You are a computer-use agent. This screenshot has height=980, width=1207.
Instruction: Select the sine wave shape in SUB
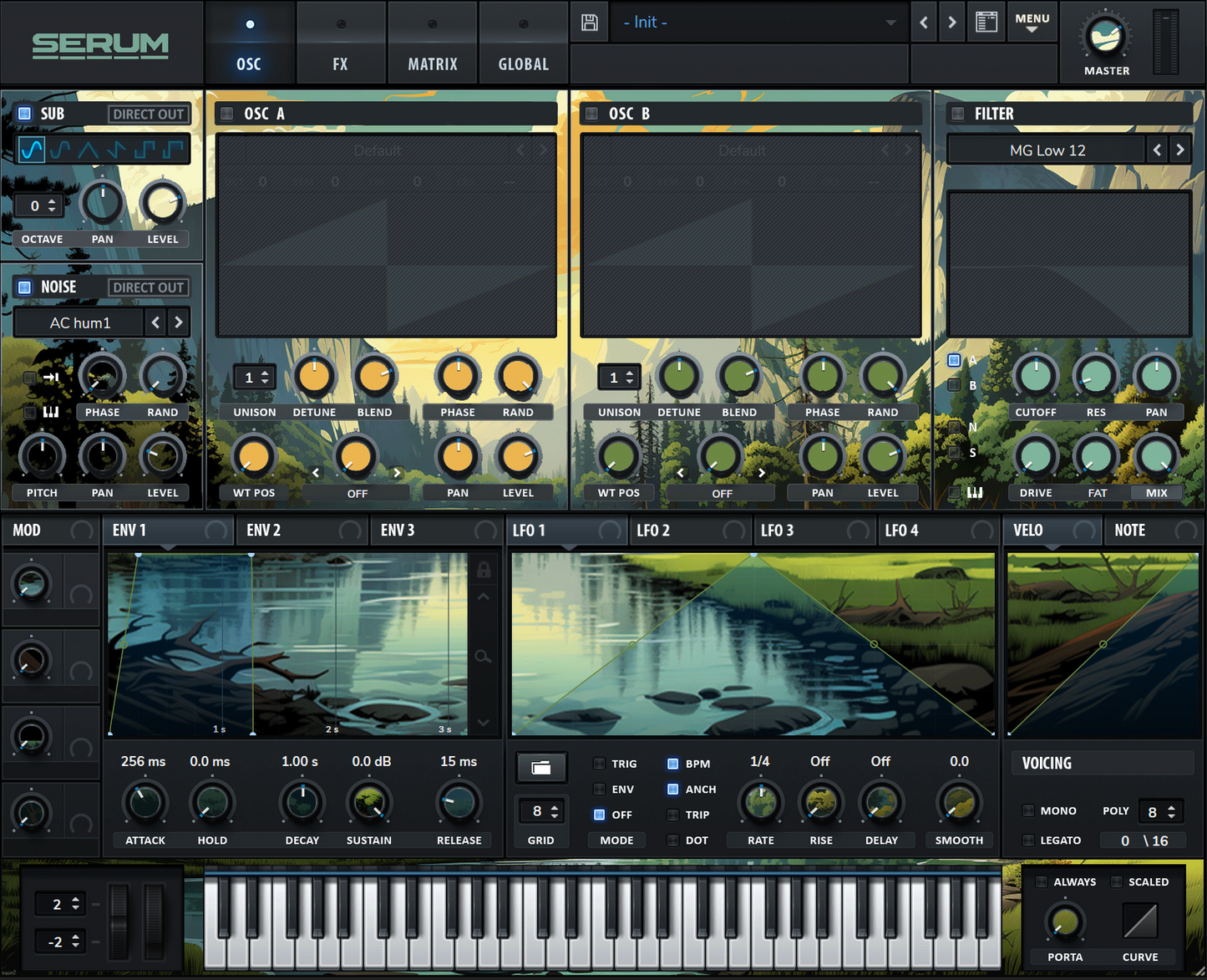coord(32,150)
